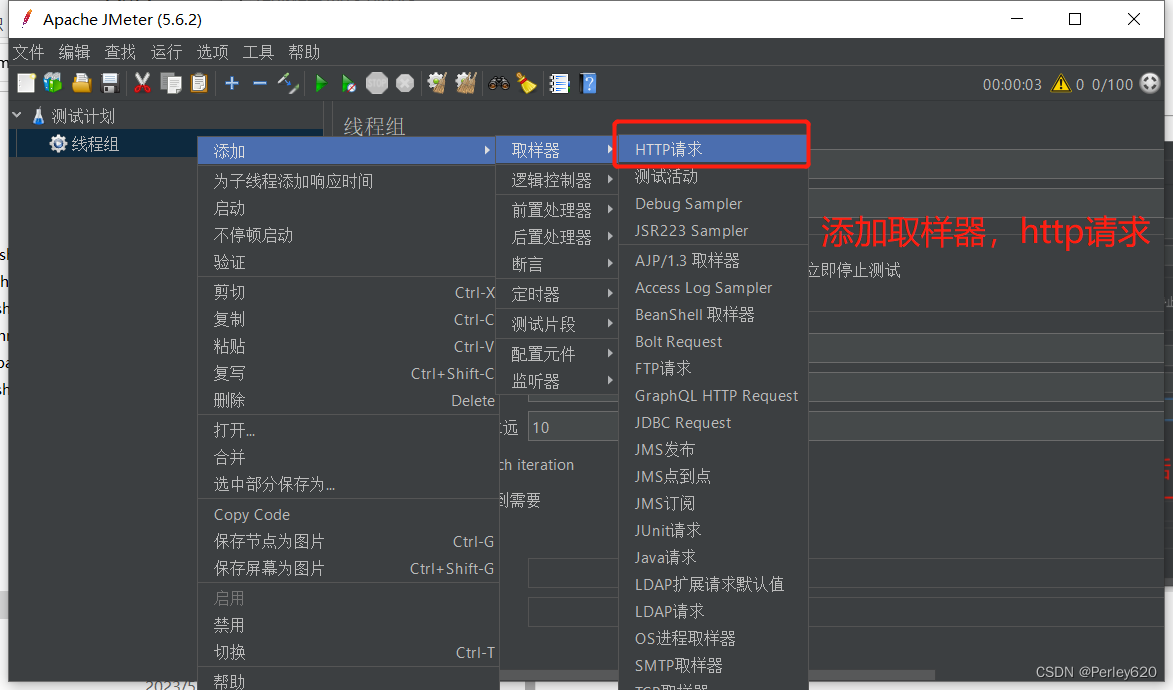
Task: Click the loop count field showing 10
Action: [573, 427]
